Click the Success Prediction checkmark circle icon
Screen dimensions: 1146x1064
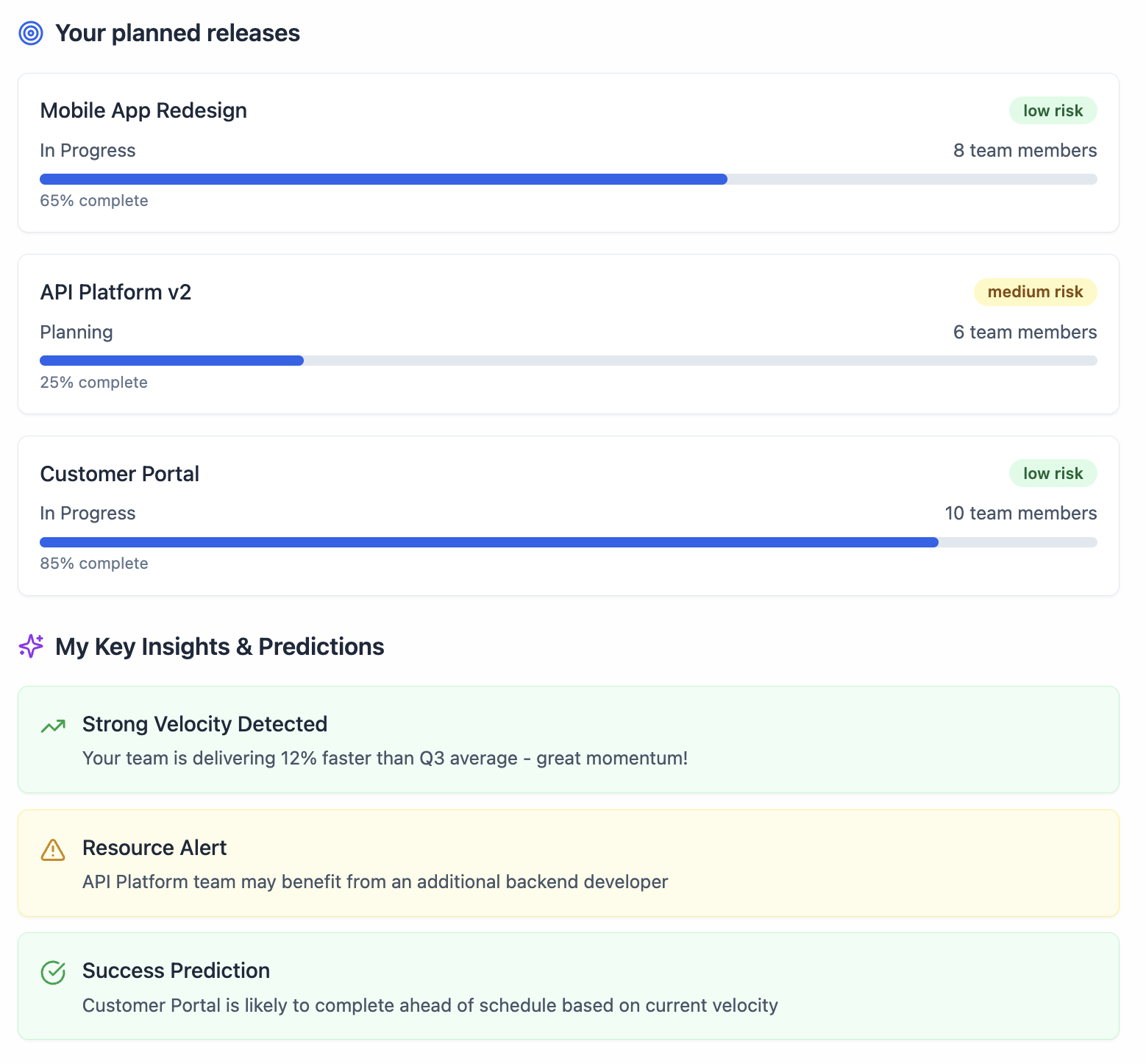tap(53, 973)
